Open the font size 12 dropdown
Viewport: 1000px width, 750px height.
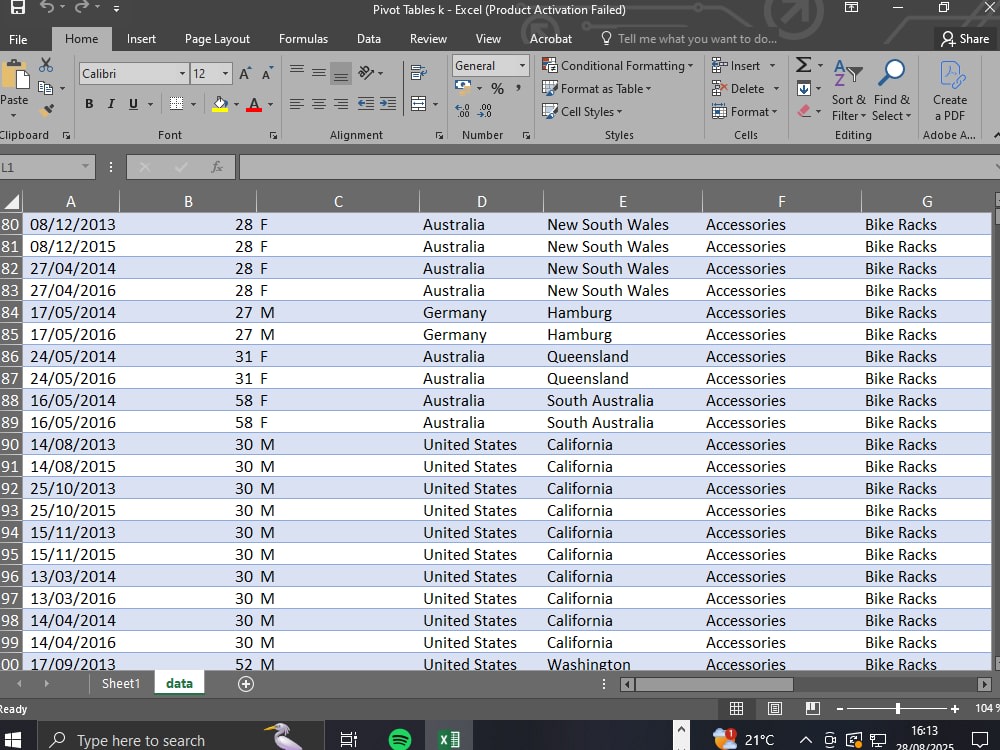(225, 73)
